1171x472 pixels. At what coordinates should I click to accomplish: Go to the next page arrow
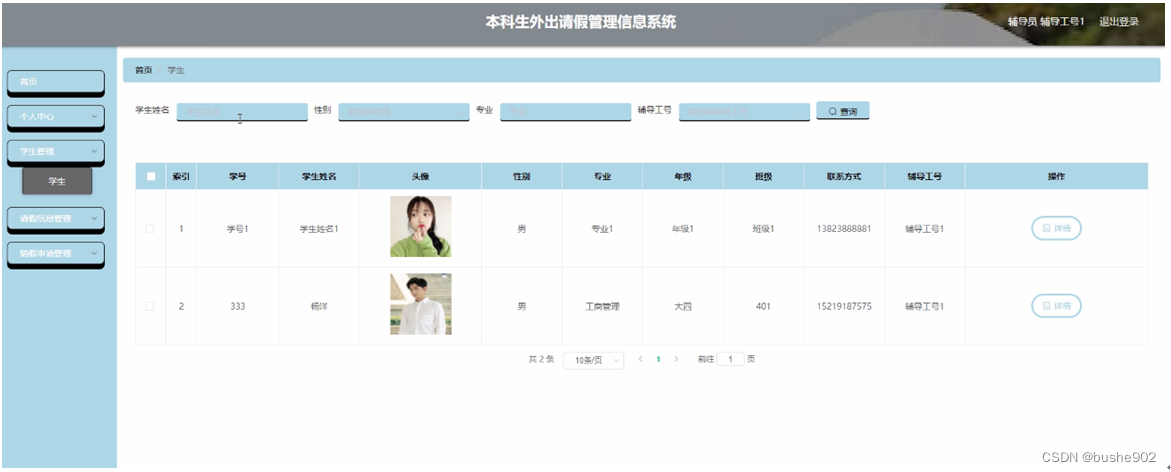point(676,359)
